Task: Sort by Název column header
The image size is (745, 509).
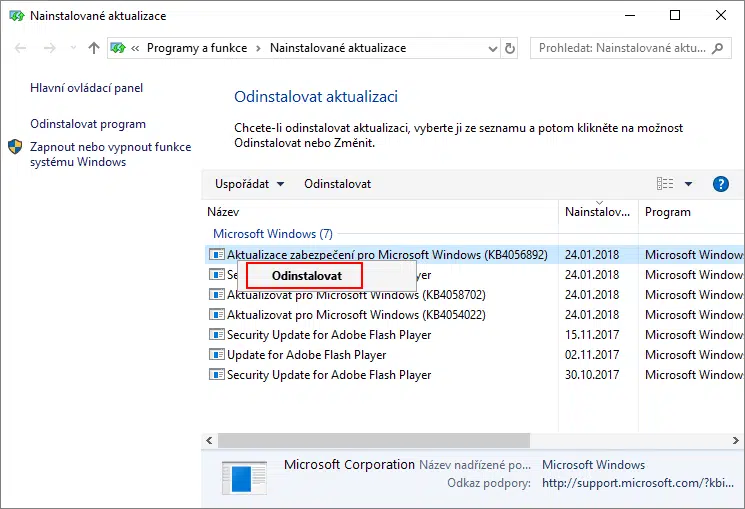Action: tap(382, 212)
